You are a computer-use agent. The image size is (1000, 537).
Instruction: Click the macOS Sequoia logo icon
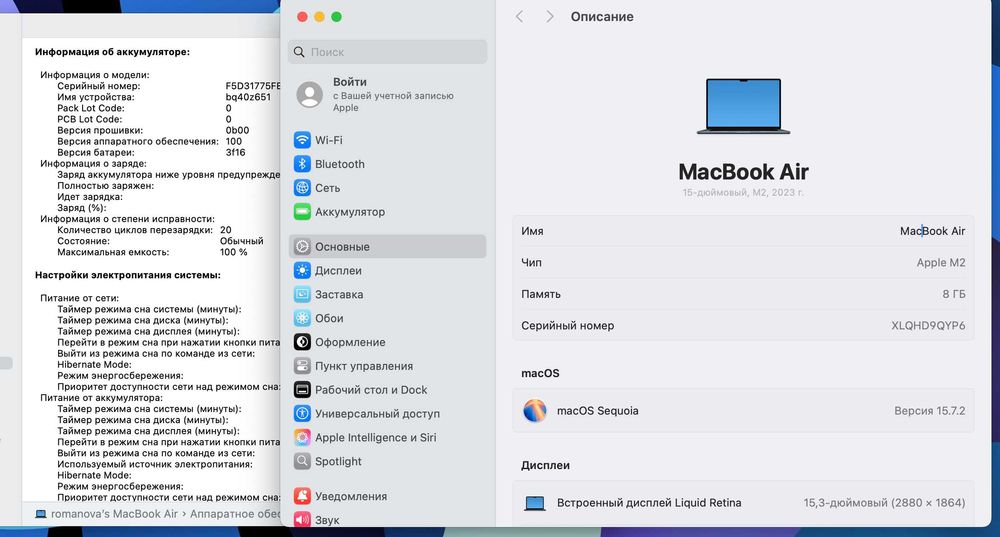(x=534, y=411)
